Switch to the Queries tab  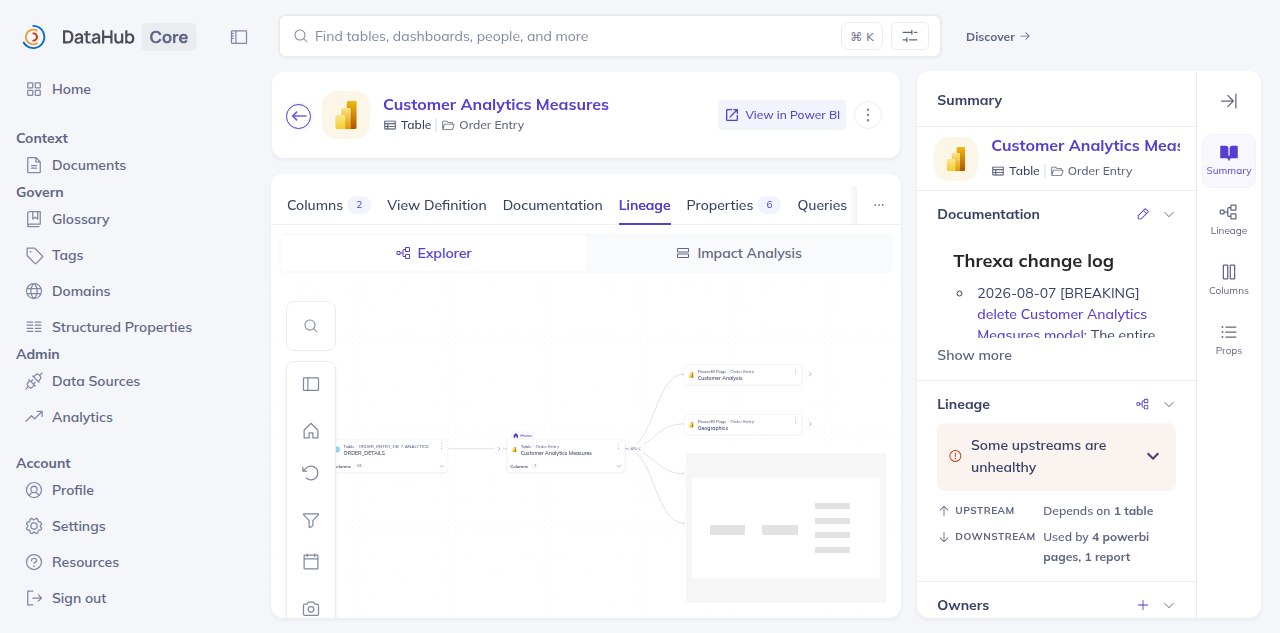tap(822, 205)
